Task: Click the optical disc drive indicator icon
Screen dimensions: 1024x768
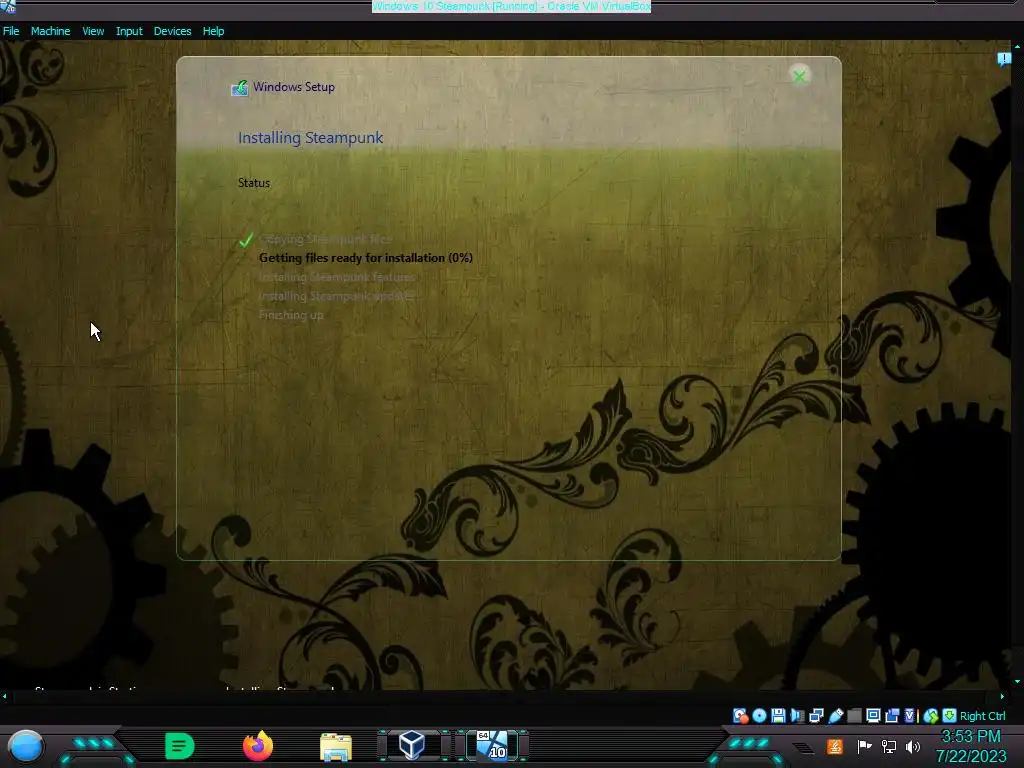Action: [x=759, y=716]
